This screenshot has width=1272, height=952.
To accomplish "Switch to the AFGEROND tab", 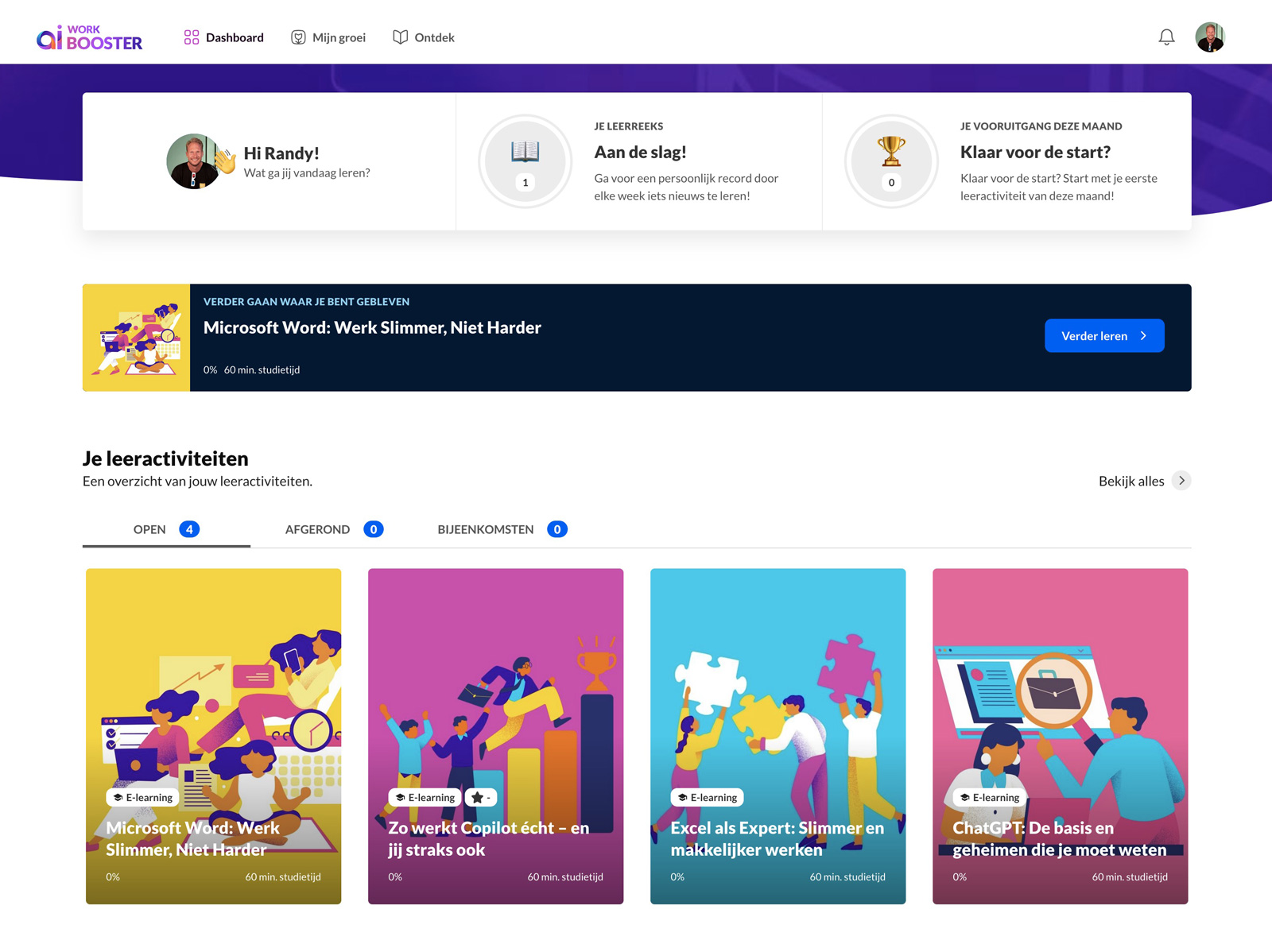I will (334, 529).
